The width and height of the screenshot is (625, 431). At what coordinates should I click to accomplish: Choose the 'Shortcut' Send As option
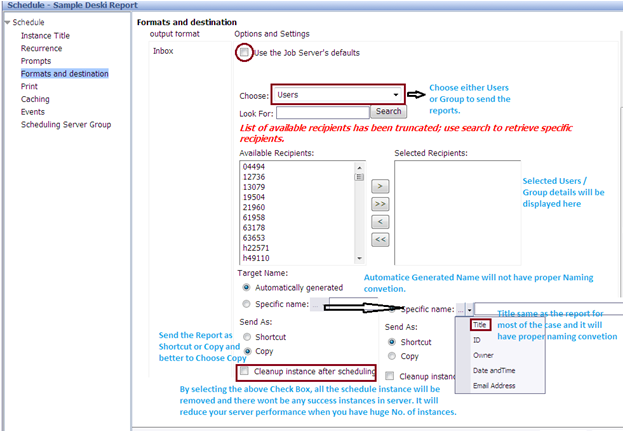pos(246,337)
